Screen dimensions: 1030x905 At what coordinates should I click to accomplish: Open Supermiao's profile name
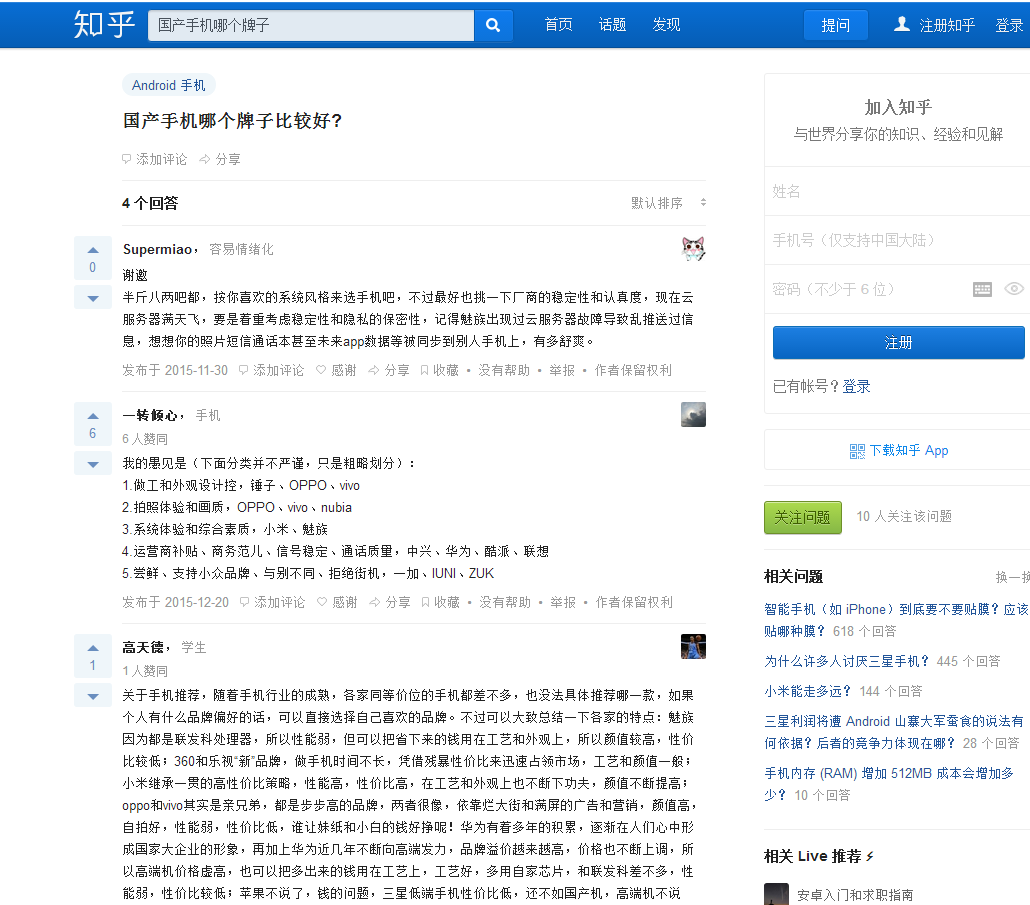tap(157, 250)
